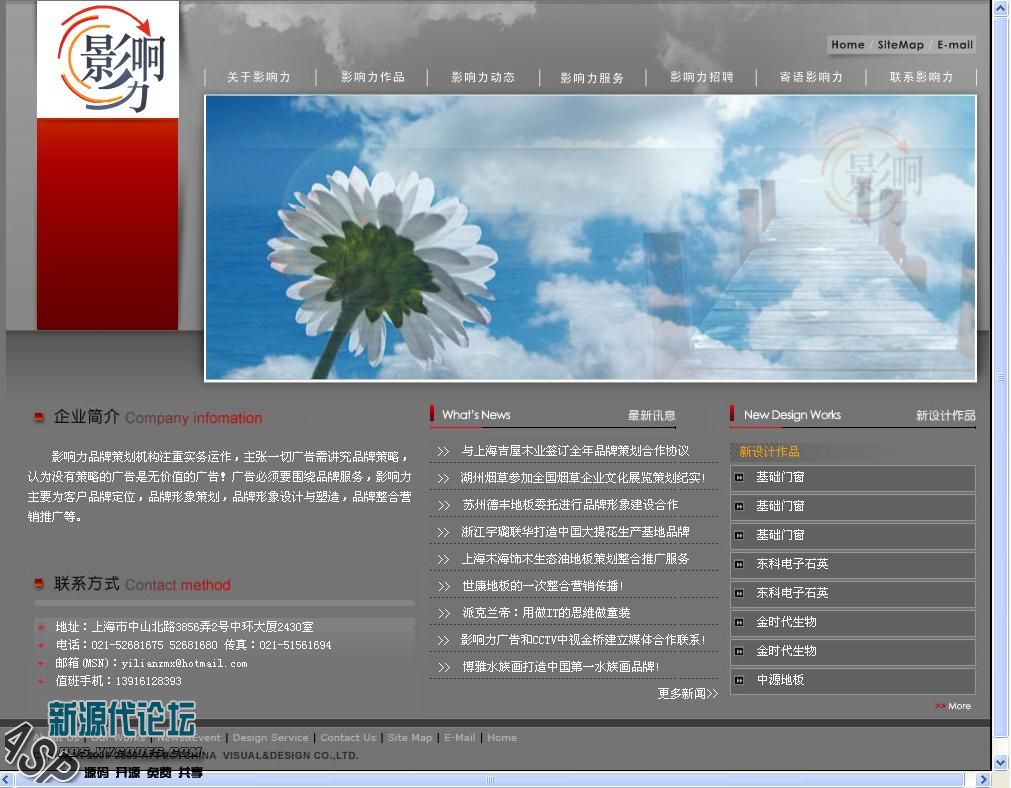Go to 影响力动态 navigation menu
This screenshot has height=788, width=1011.
[x=483, y=77]
